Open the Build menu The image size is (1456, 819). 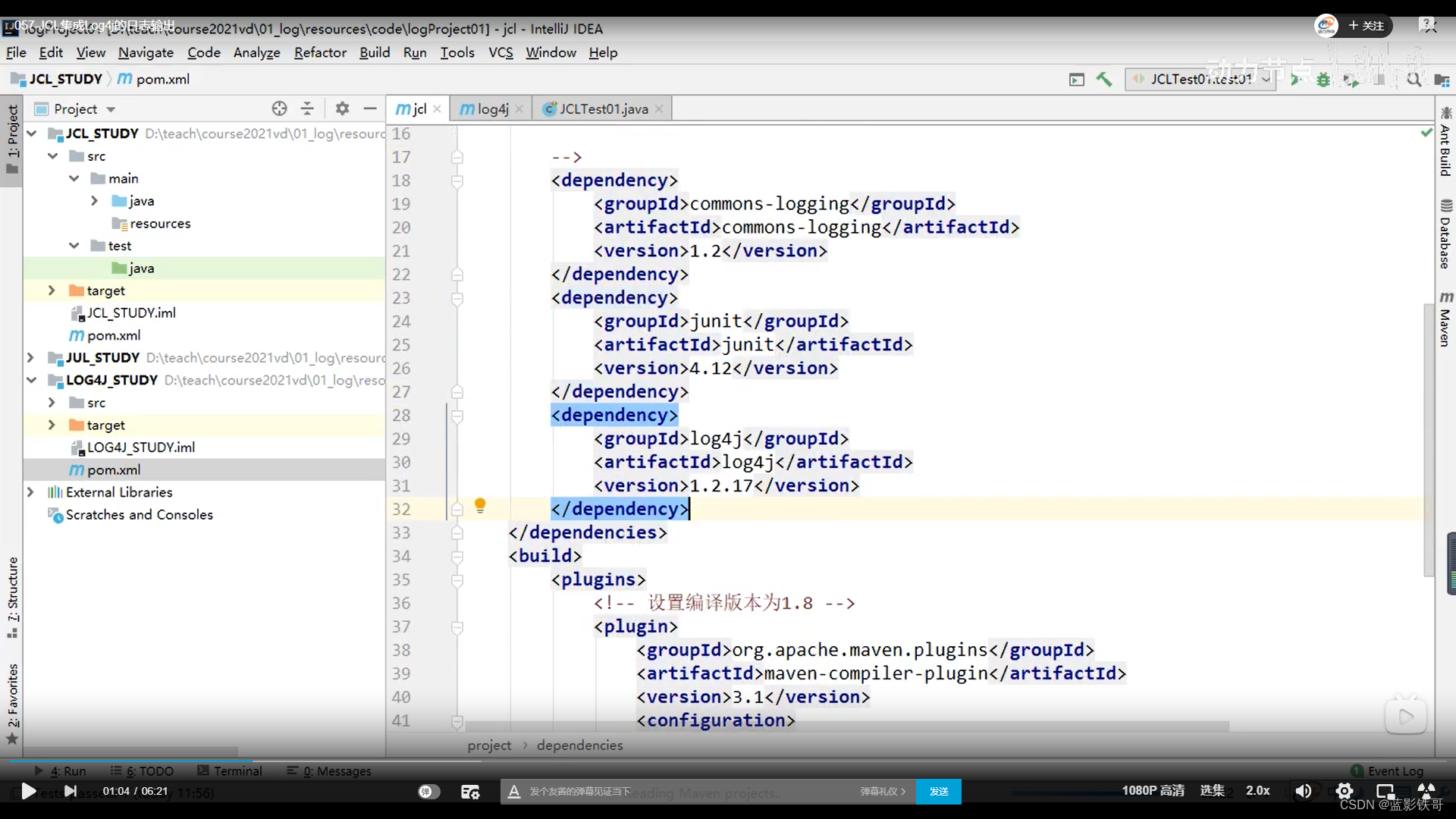click(x=375, y=52)
